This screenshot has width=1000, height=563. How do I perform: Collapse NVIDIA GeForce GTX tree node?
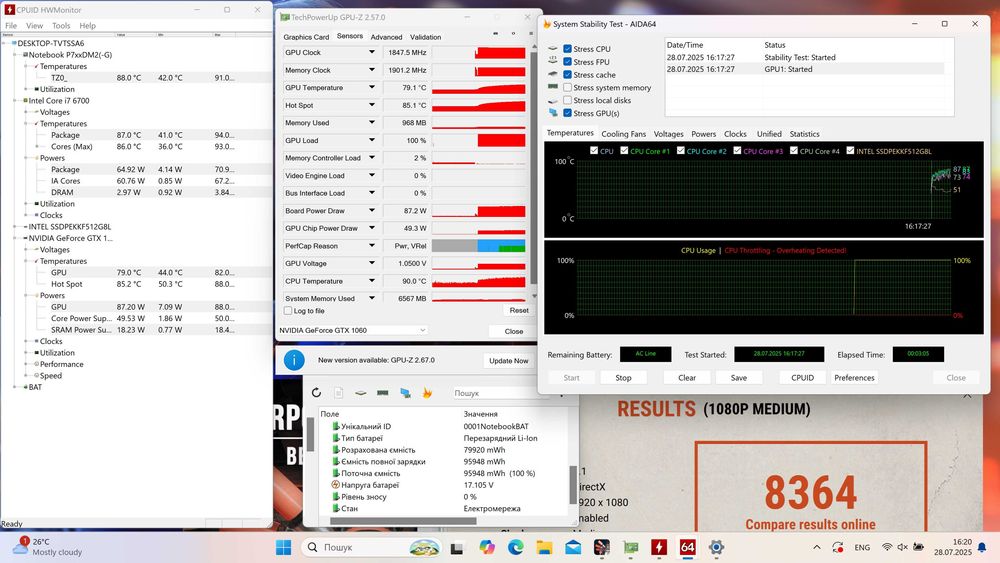15,238
